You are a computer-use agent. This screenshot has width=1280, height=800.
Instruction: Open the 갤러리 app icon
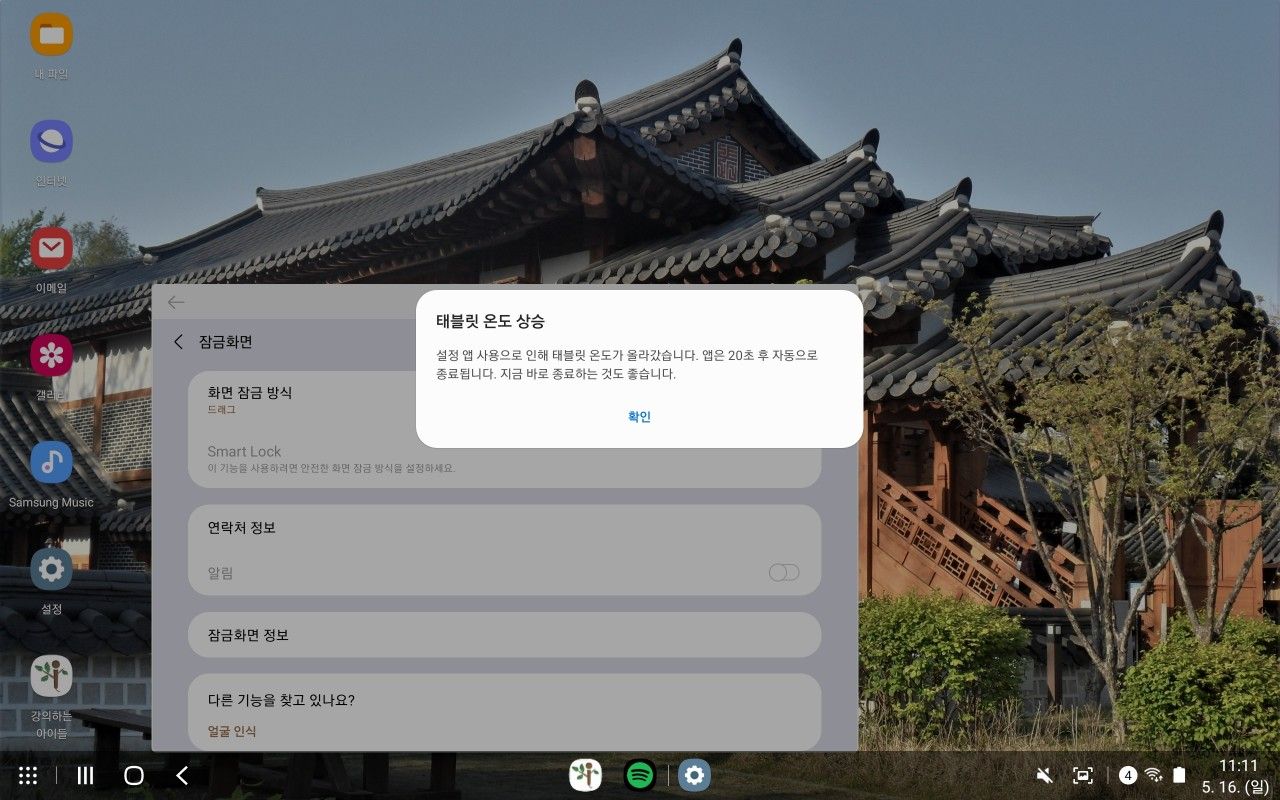51,355
